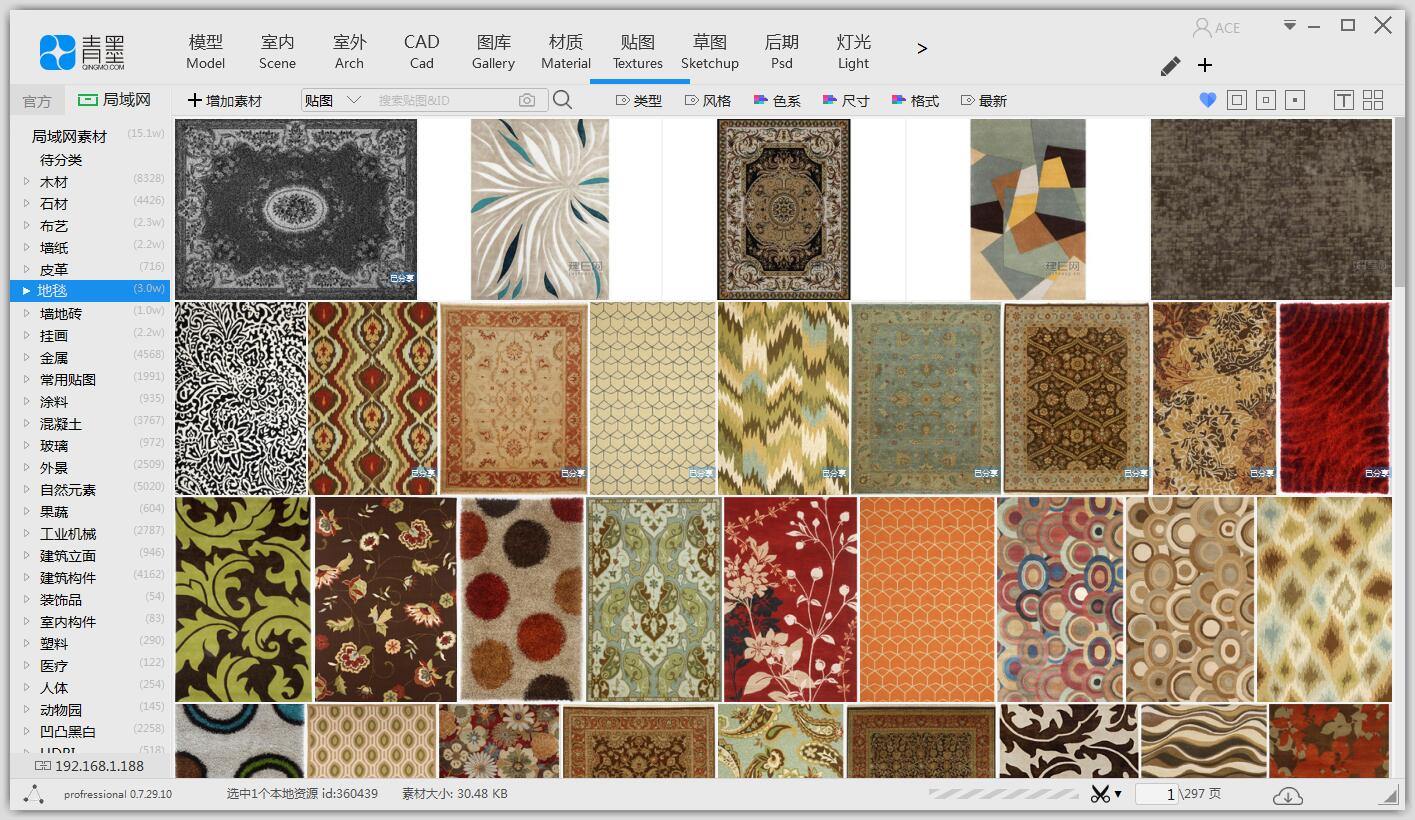The width and height of the screenshot is (1415, 820).
Task: Open the 后期 Psd tab
Action: tap(782, 51)
